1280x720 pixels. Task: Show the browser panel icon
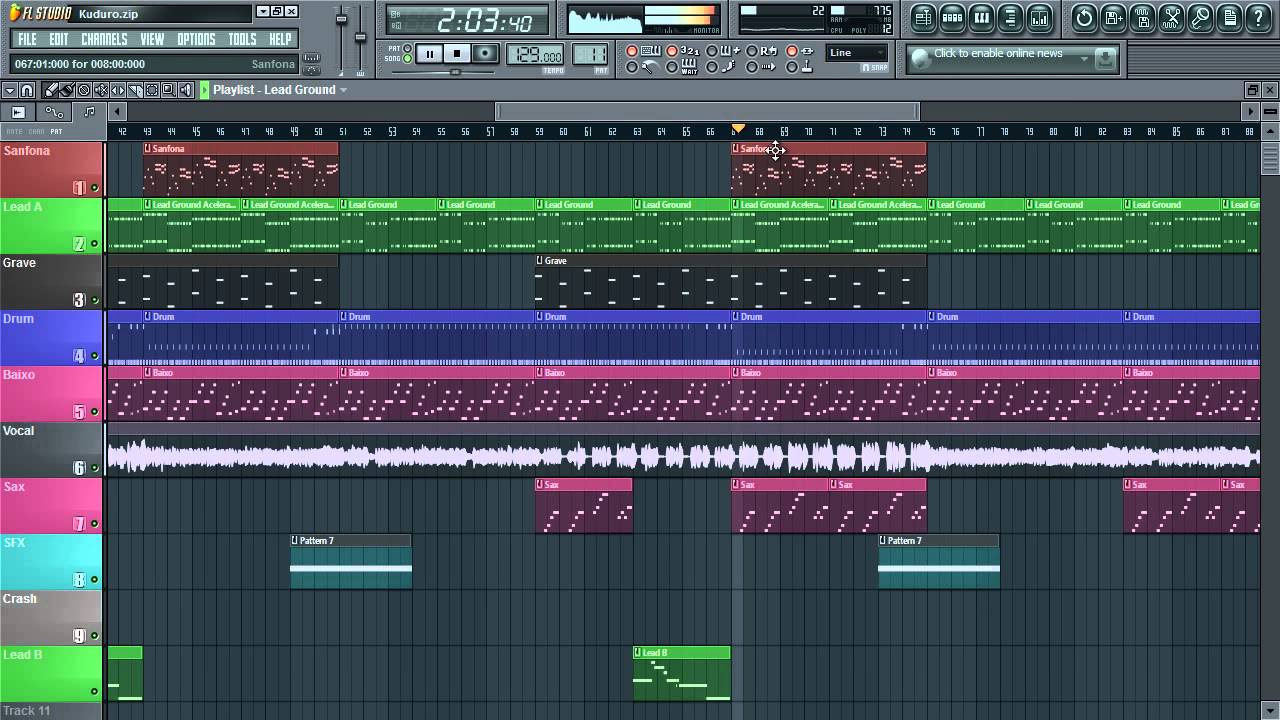(1010, 17)
